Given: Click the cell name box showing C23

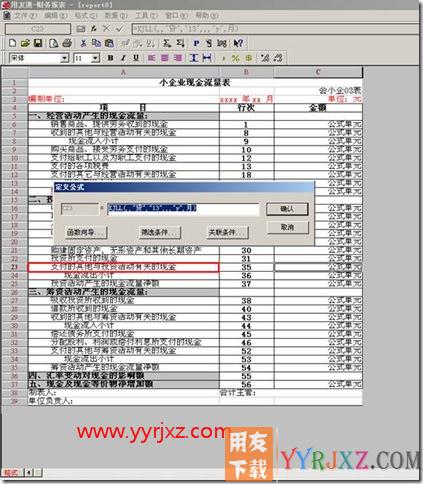Looking at the screenshot, I should (x=38, y=29).
